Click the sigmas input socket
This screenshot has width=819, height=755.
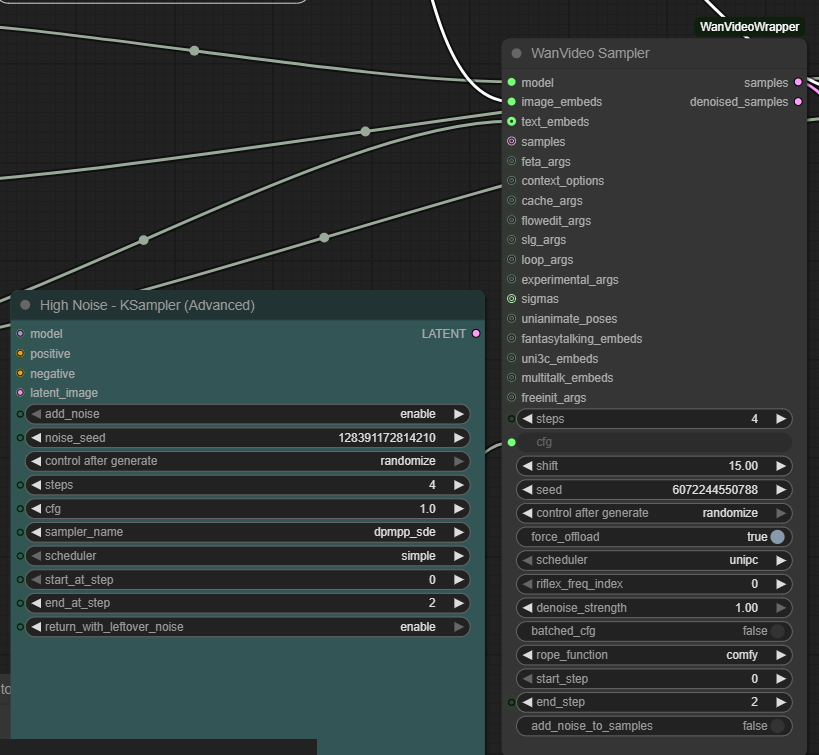click(x=511, y=298)
